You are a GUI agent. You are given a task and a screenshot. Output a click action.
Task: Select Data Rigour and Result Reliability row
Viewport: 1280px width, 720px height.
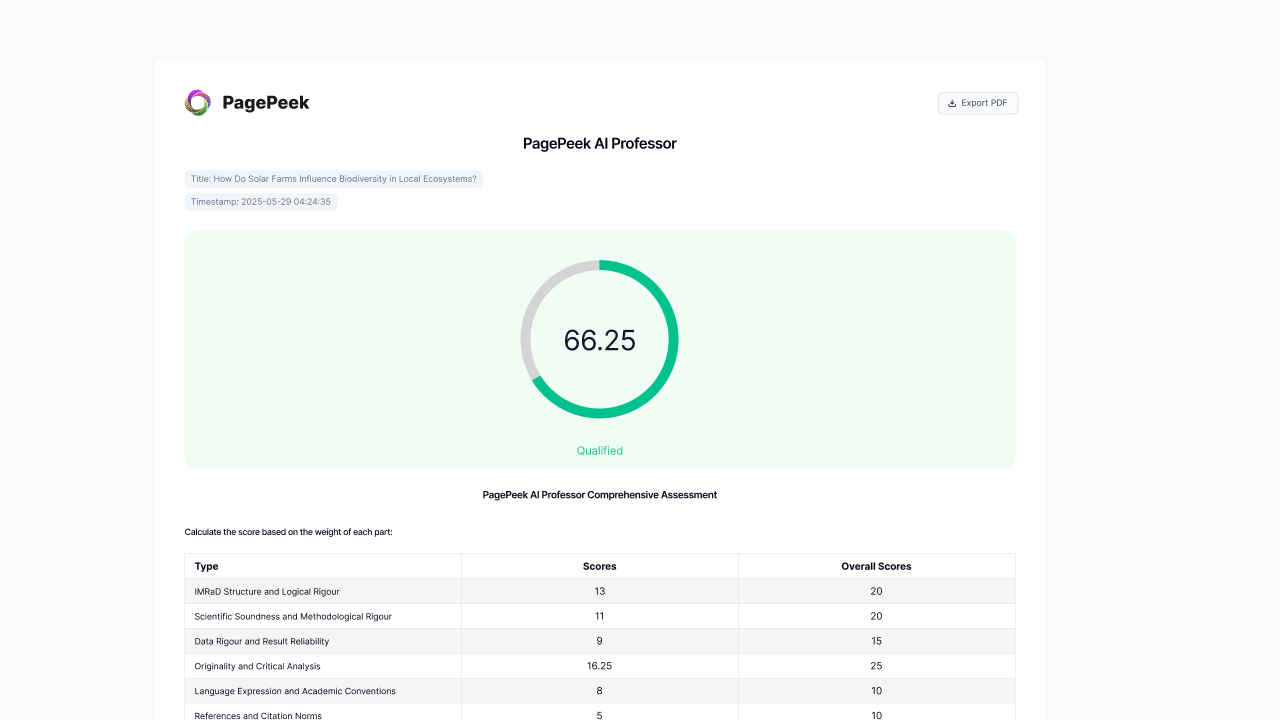pos(600,641)
